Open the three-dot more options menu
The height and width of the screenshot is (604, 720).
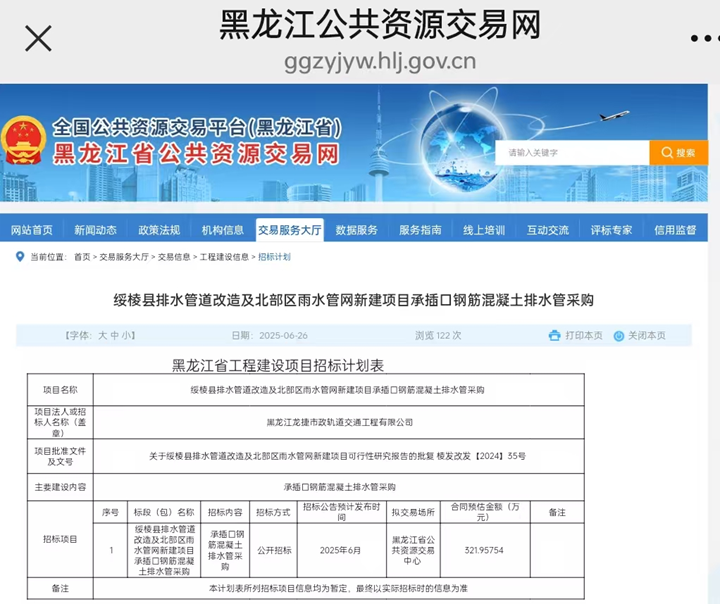[705, 39]
